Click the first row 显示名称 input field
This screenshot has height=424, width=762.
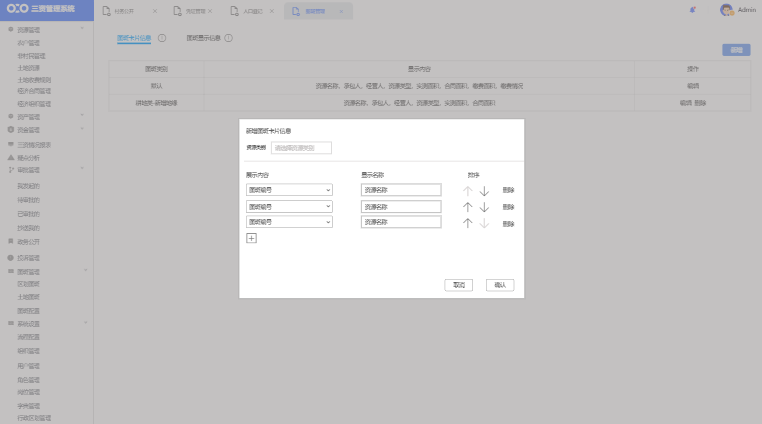(x=401, y=190)
